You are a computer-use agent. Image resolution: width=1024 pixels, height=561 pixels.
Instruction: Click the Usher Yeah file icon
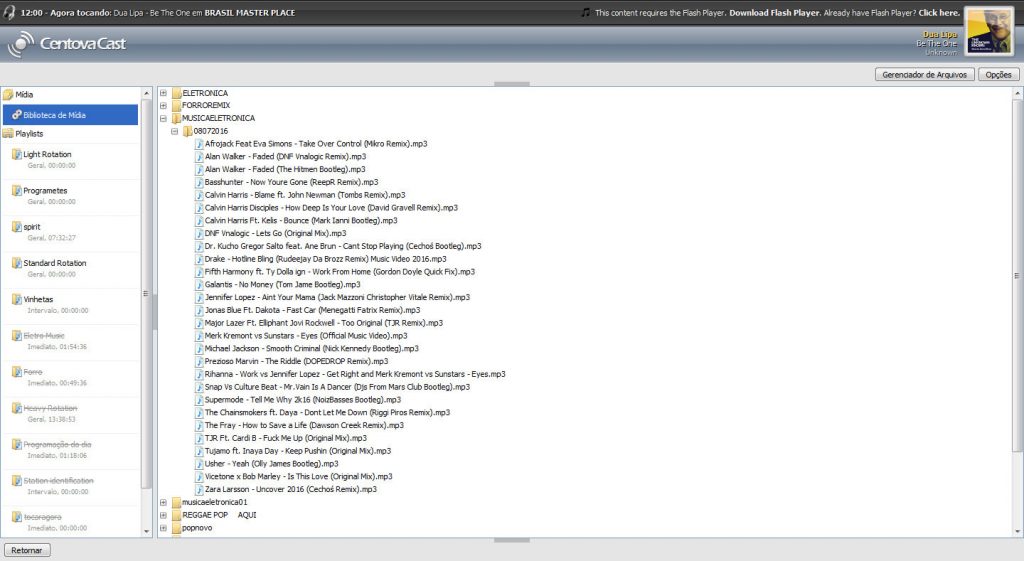tap(199, 464)
